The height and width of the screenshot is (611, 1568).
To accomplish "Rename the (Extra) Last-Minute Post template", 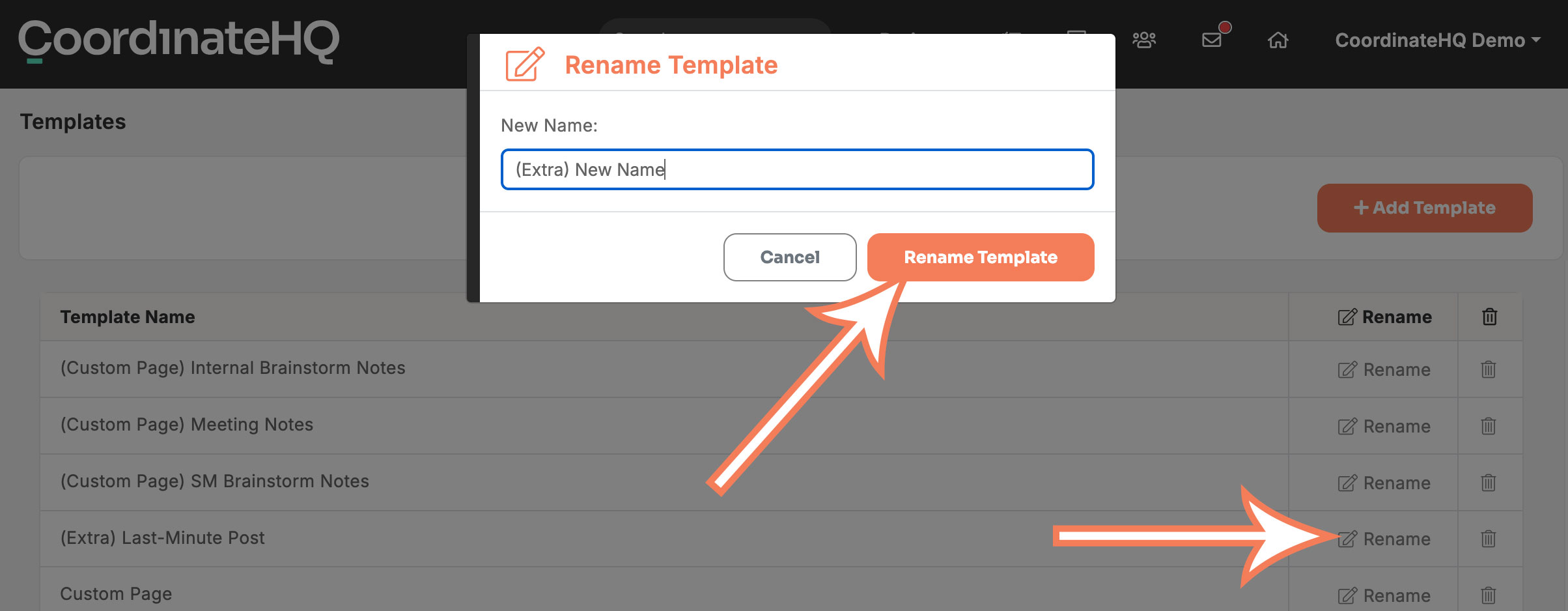I will (x=1384, y=539).
